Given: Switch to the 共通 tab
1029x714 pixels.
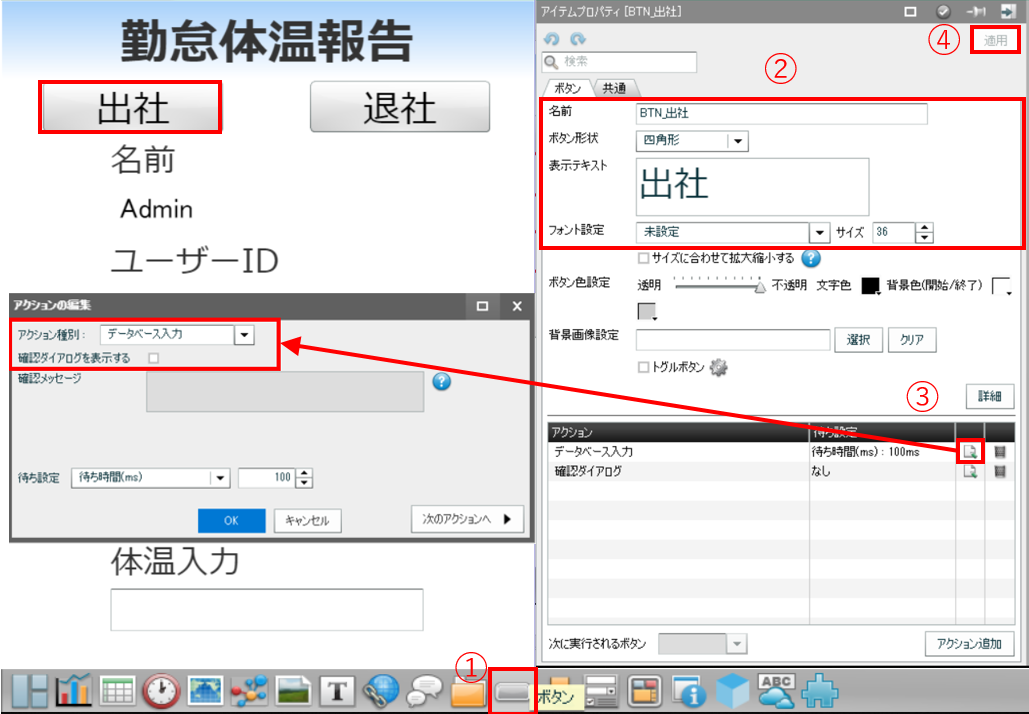Looking at the screenshot, I should tap(614, 88).
